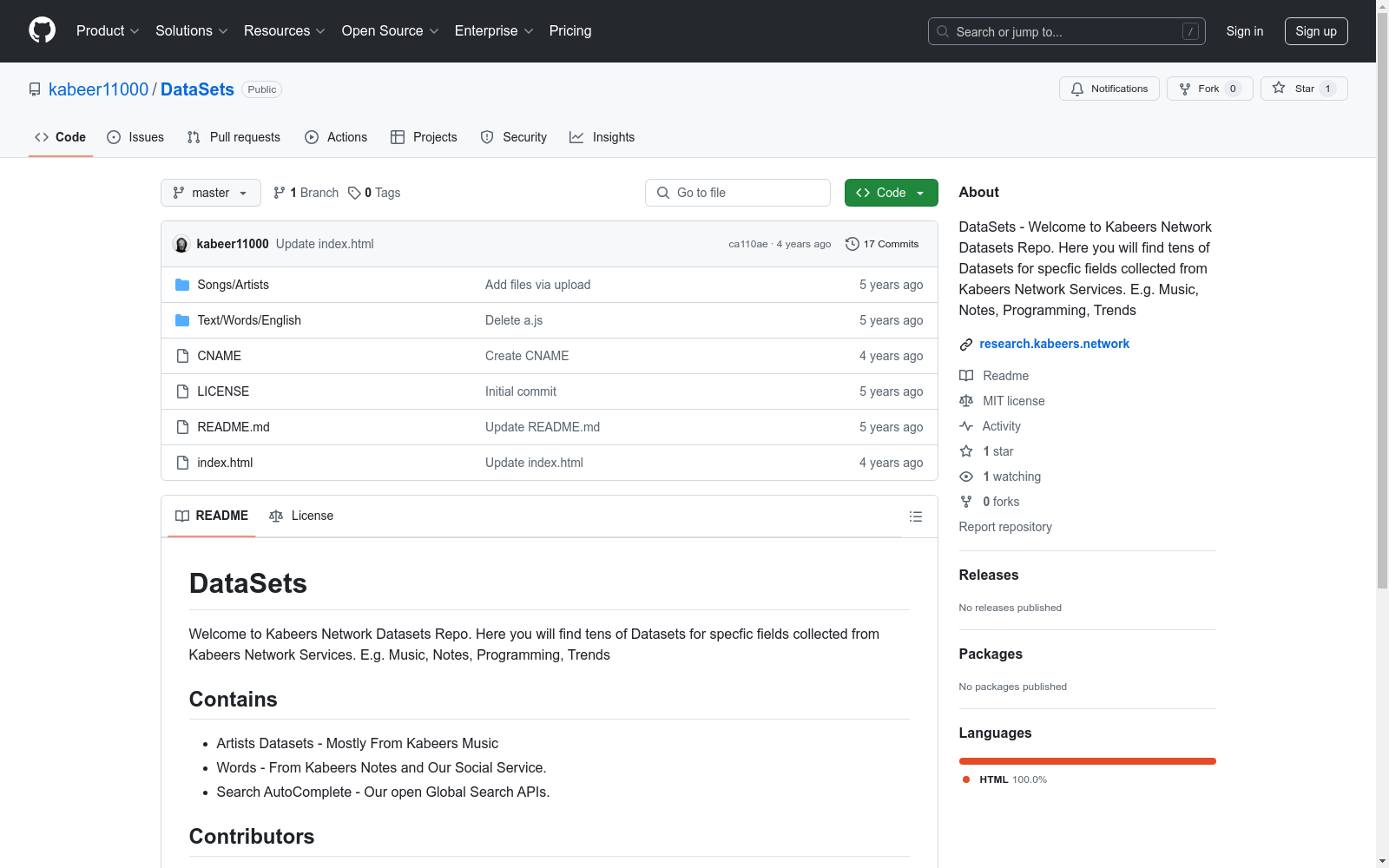Click the repository icon beside kabeer11000
Image resolution: width=1389 pixels, height=868 pixels.
(x=35, y=89)
